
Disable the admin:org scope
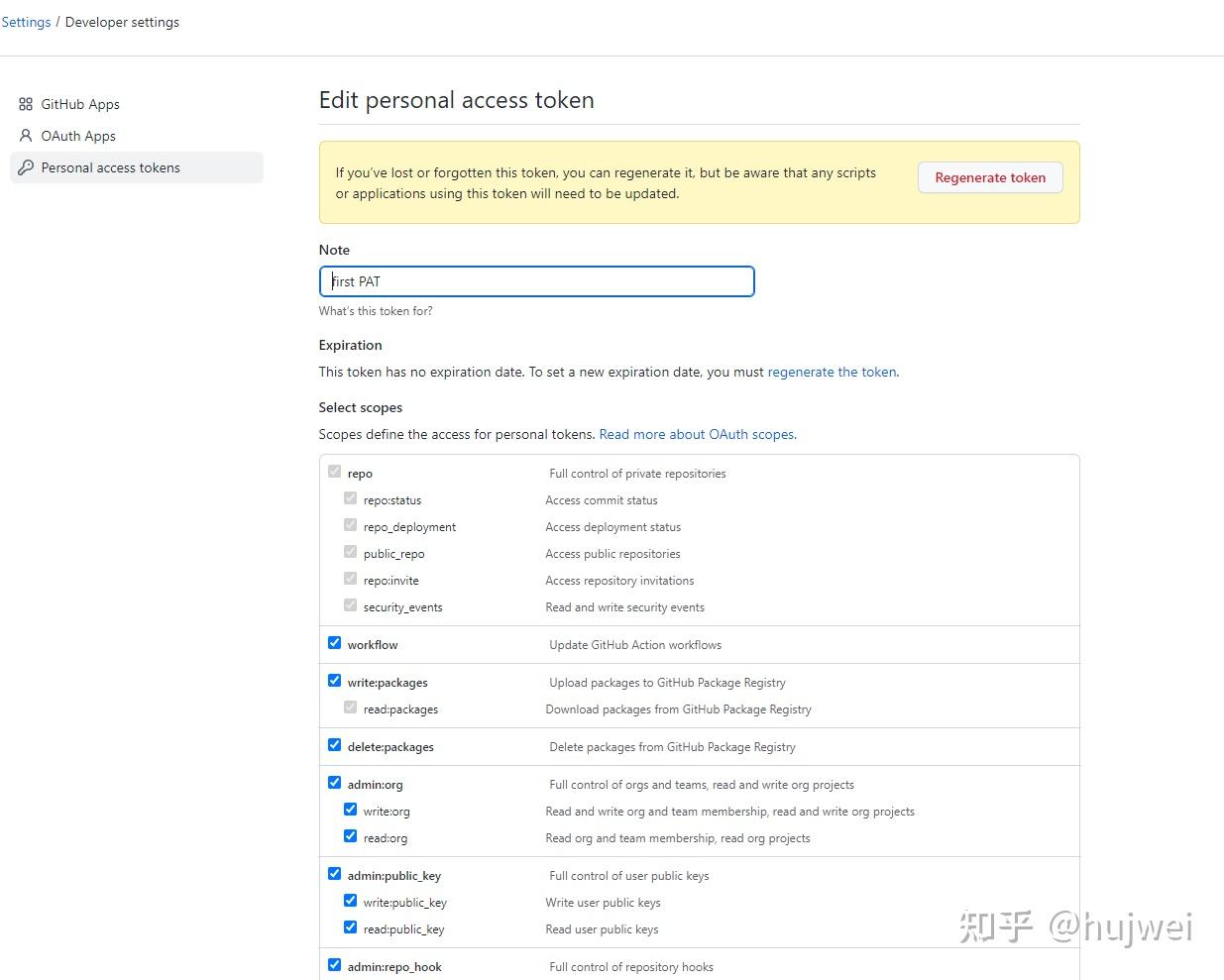pyautogui.click(x=334, y=782)
